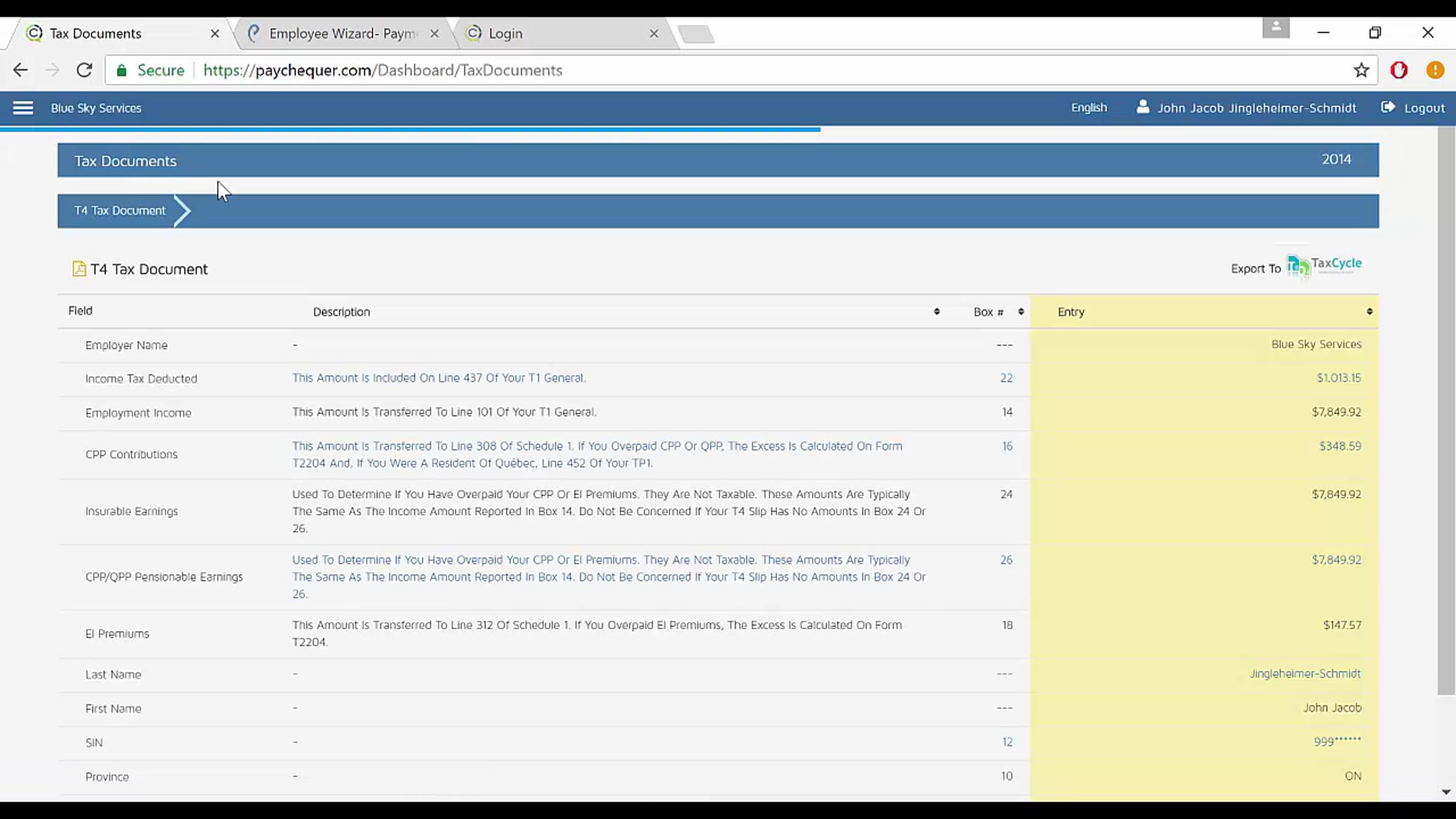Click the EI Premiums row label
This screenshot has height=819, width=1456.
[x=117, y=633]
